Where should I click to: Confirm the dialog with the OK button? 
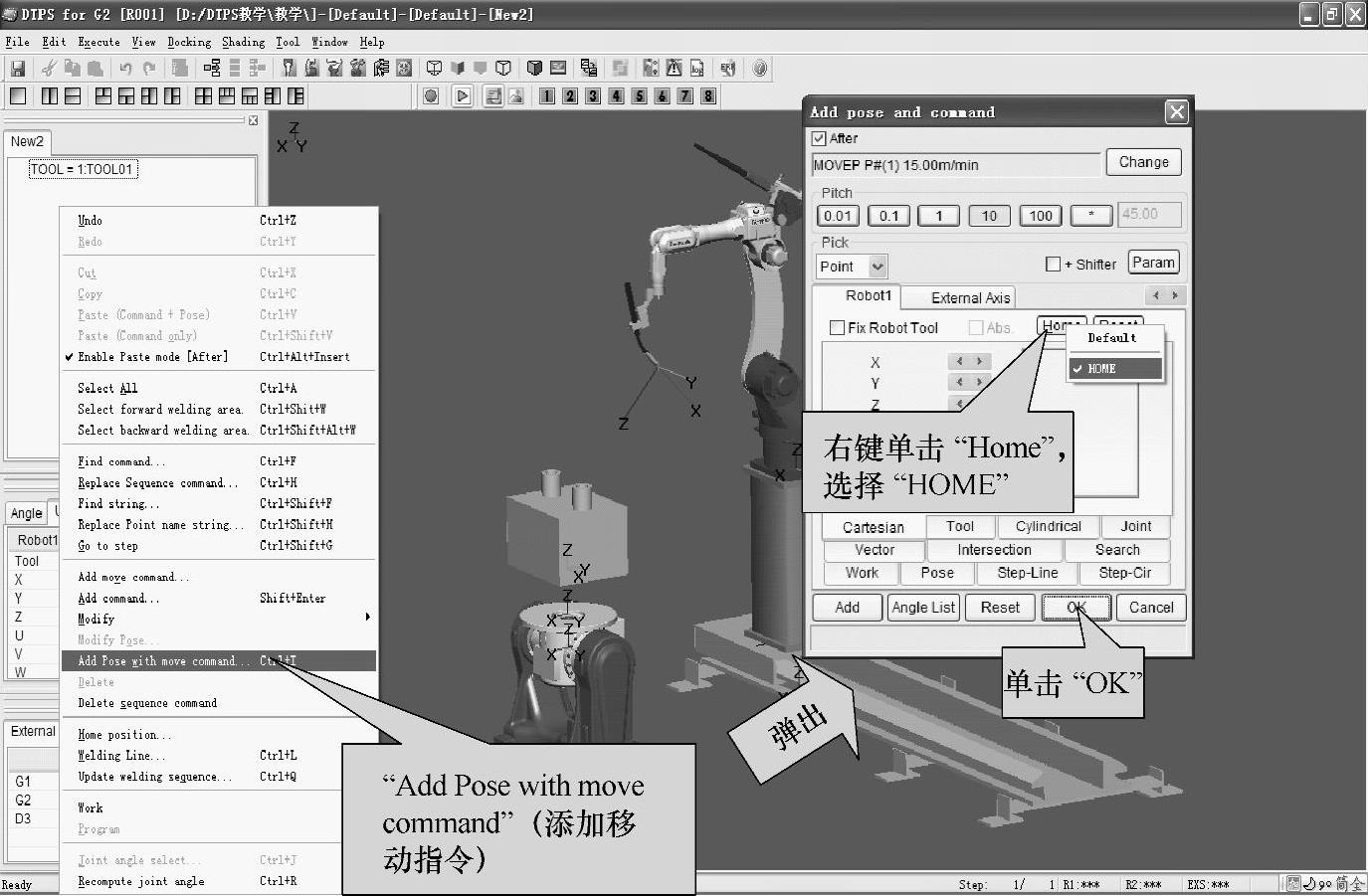click(1076, 608)
